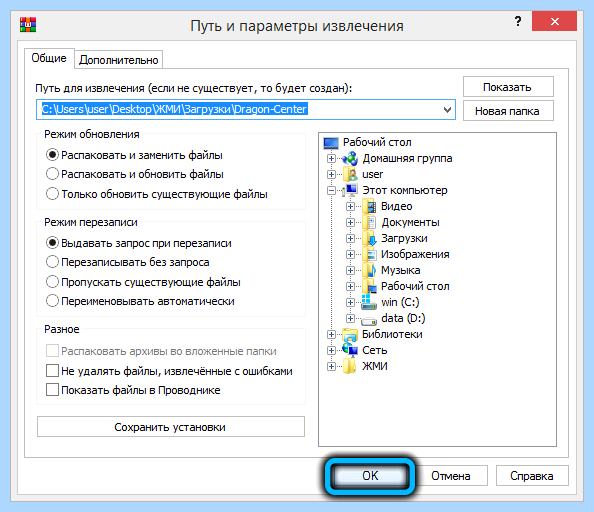Click the Видео folder icon

[369, 206]
